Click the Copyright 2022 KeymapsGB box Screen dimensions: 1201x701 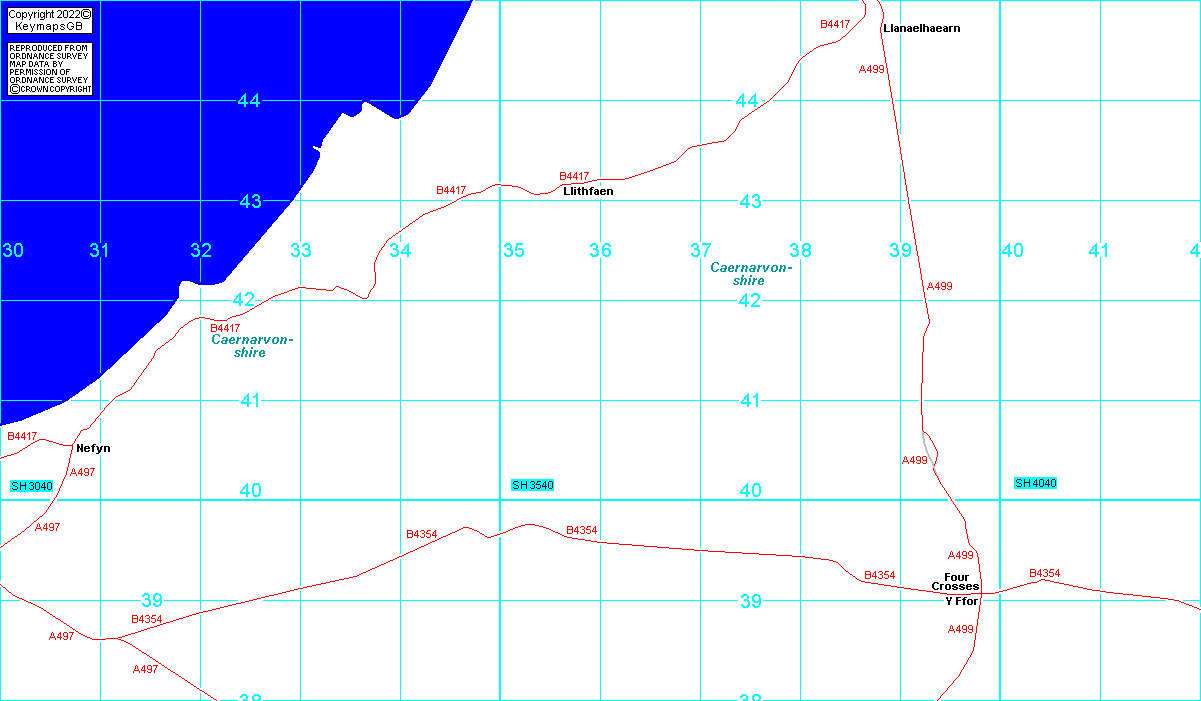[50, 20]
